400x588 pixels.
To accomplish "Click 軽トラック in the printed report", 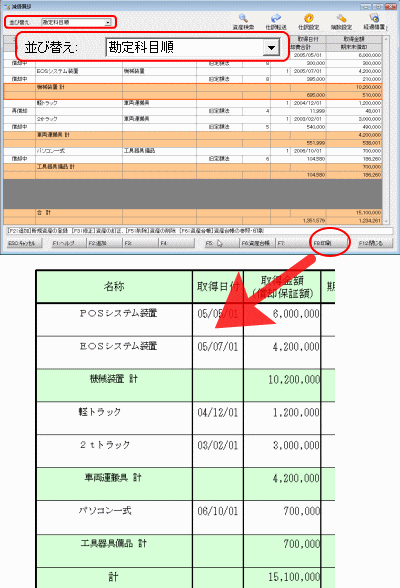I will click(100, 412).
